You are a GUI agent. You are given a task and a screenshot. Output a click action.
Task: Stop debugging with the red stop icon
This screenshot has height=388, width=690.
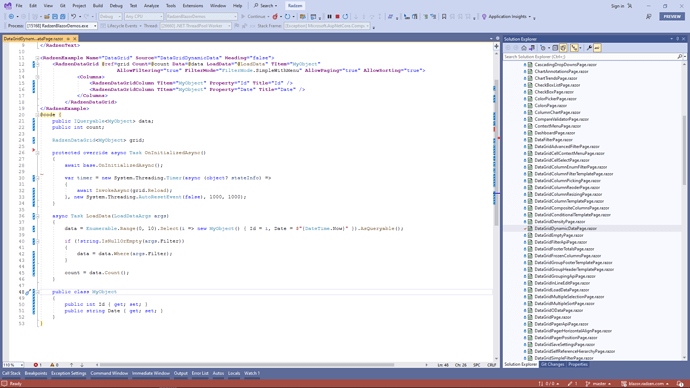(337, 17)
